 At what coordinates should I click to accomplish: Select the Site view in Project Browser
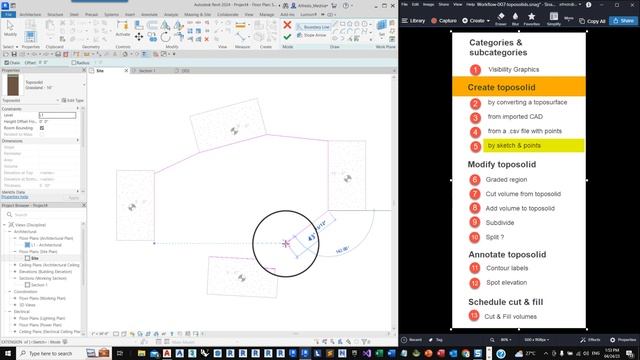[x=32, y=258]
